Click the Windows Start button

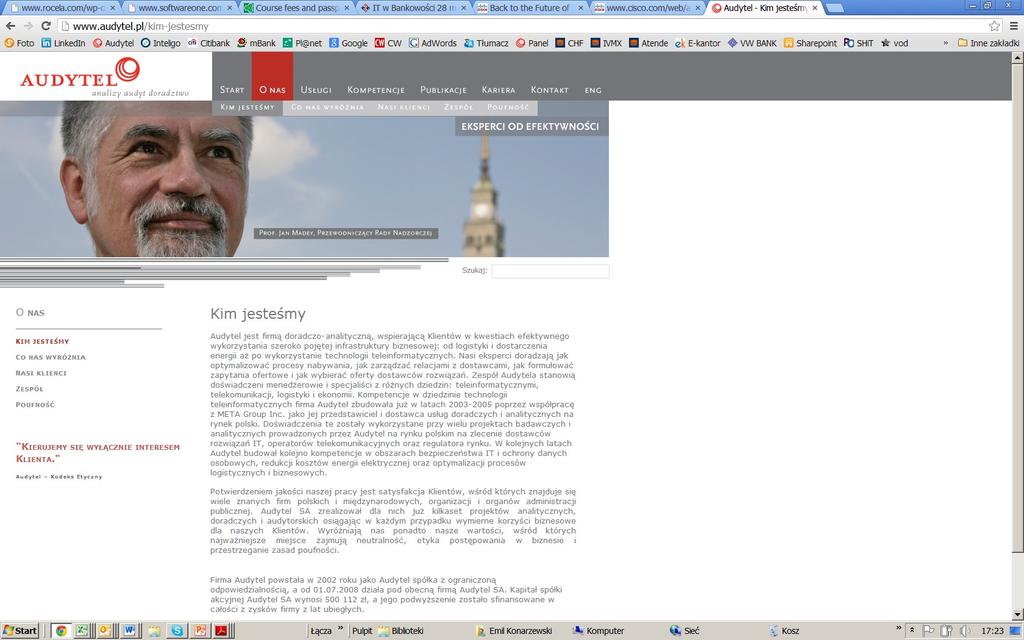pyautogui.click(x=20, y=630)
